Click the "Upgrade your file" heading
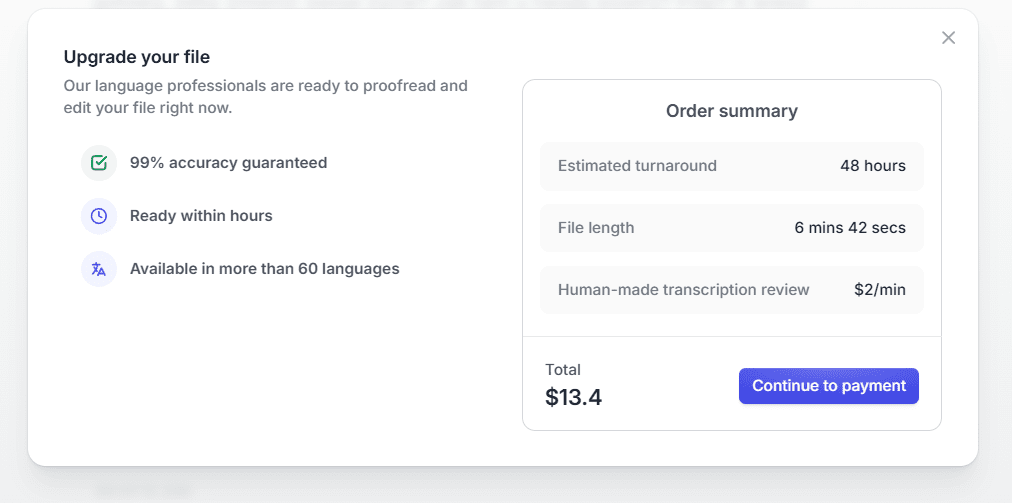Screen dimensions: 1012x503 pyautogui.click(x=137, y=57)
